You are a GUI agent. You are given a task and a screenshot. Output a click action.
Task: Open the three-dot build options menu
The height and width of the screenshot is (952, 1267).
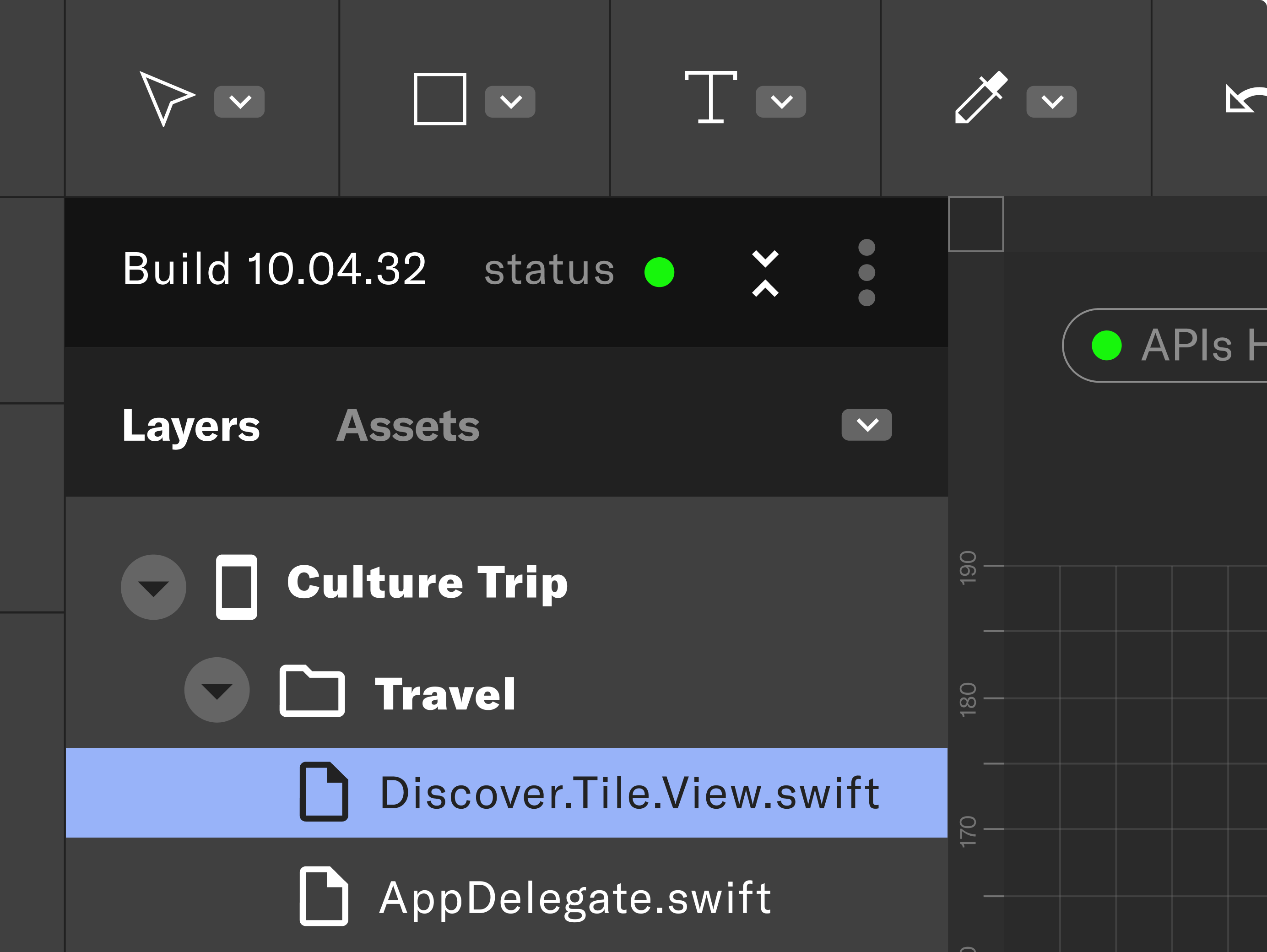tap(866, 273)
